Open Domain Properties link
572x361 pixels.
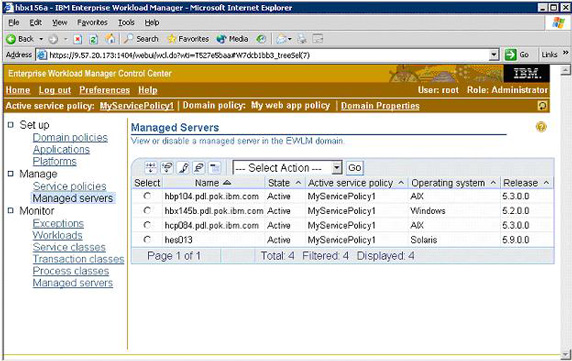[380, 106]
